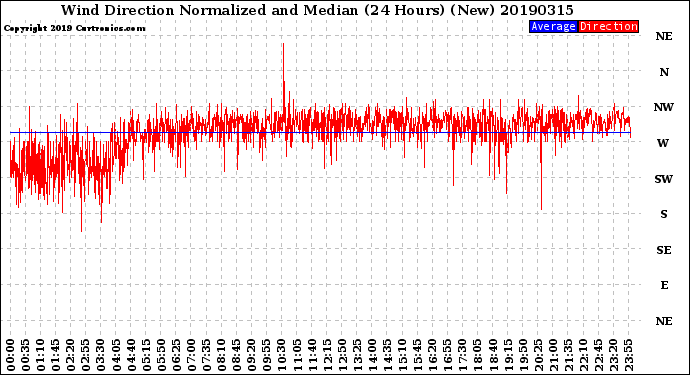Click the 04:40 time axis label

(x=131, y=355)
